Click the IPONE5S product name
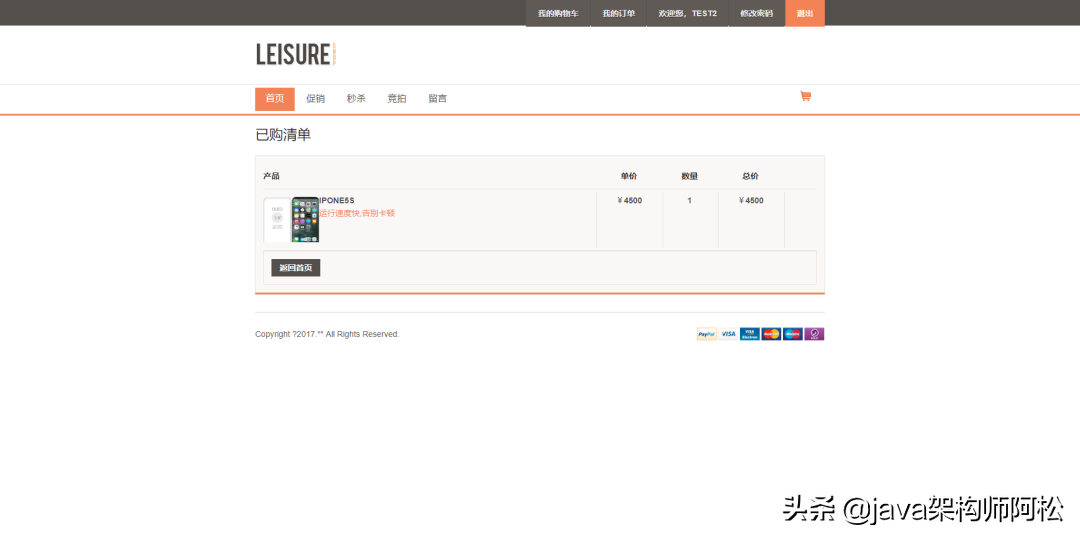 coord(337,201)
